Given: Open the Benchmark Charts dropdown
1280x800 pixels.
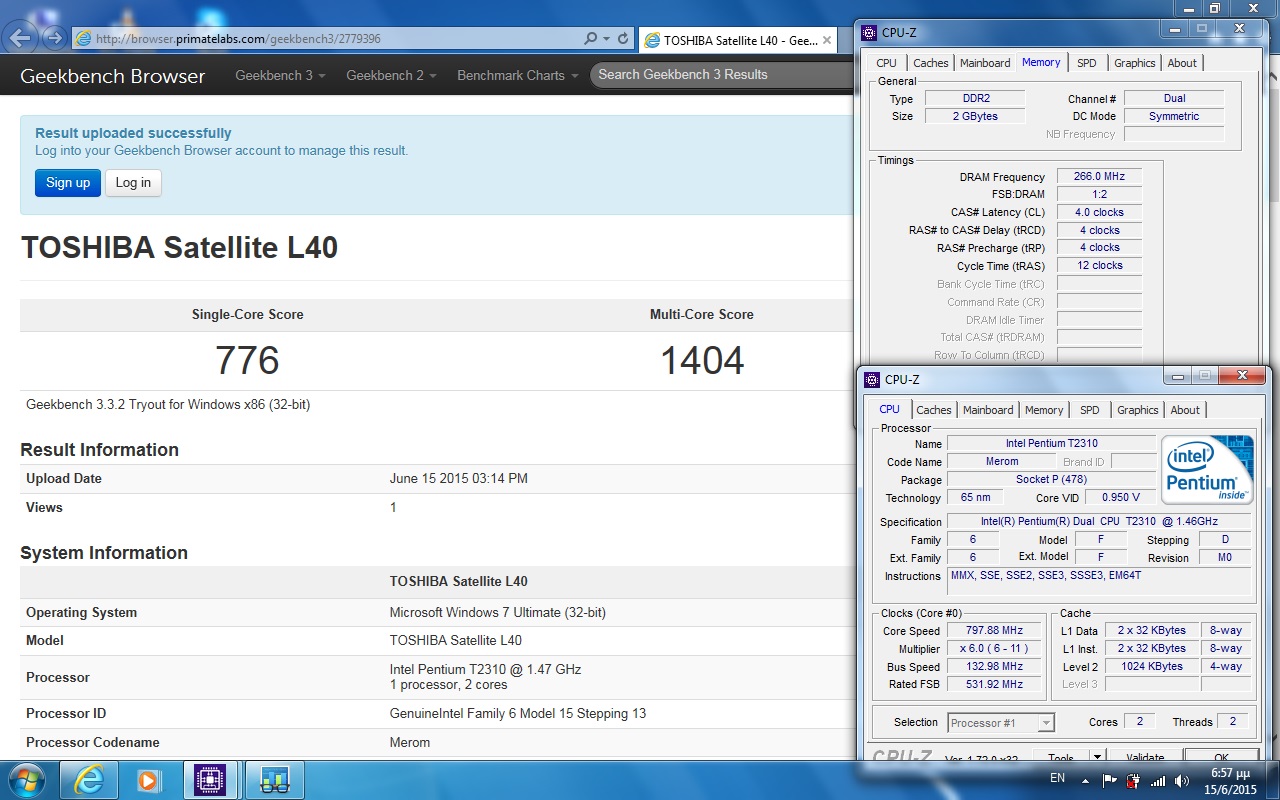Looking at the screenshot, I should tap(517, 75).
